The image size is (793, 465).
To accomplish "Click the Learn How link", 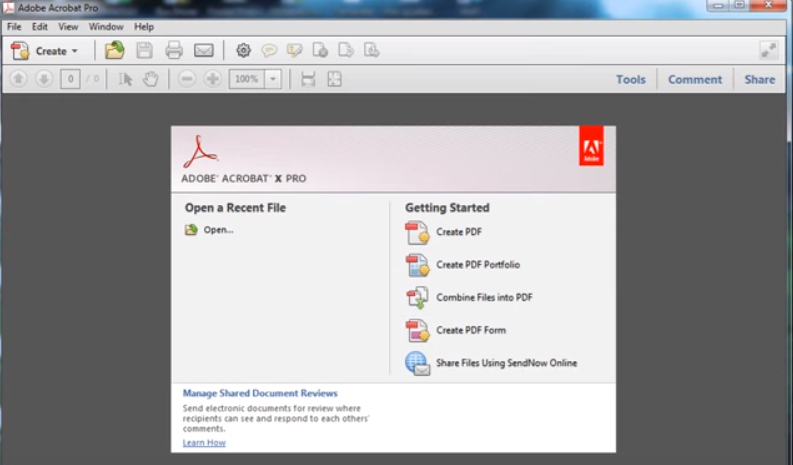I will coord(204,443).
